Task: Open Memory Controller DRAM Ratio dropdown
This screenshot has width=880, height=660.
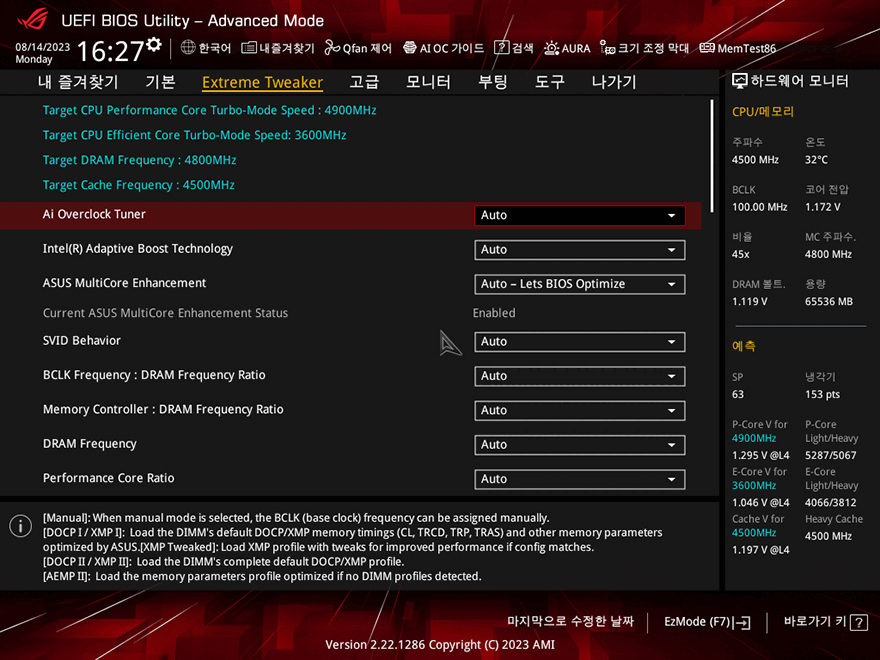Action: point(580,410)
